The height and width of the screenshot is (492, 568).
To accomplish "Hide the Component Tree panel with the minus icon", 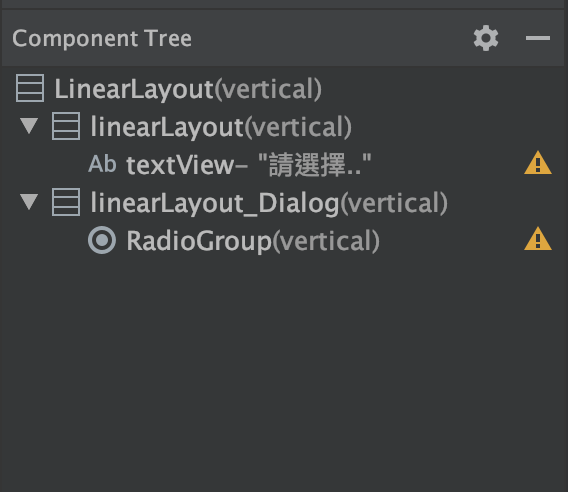I will tap(538, 38).
